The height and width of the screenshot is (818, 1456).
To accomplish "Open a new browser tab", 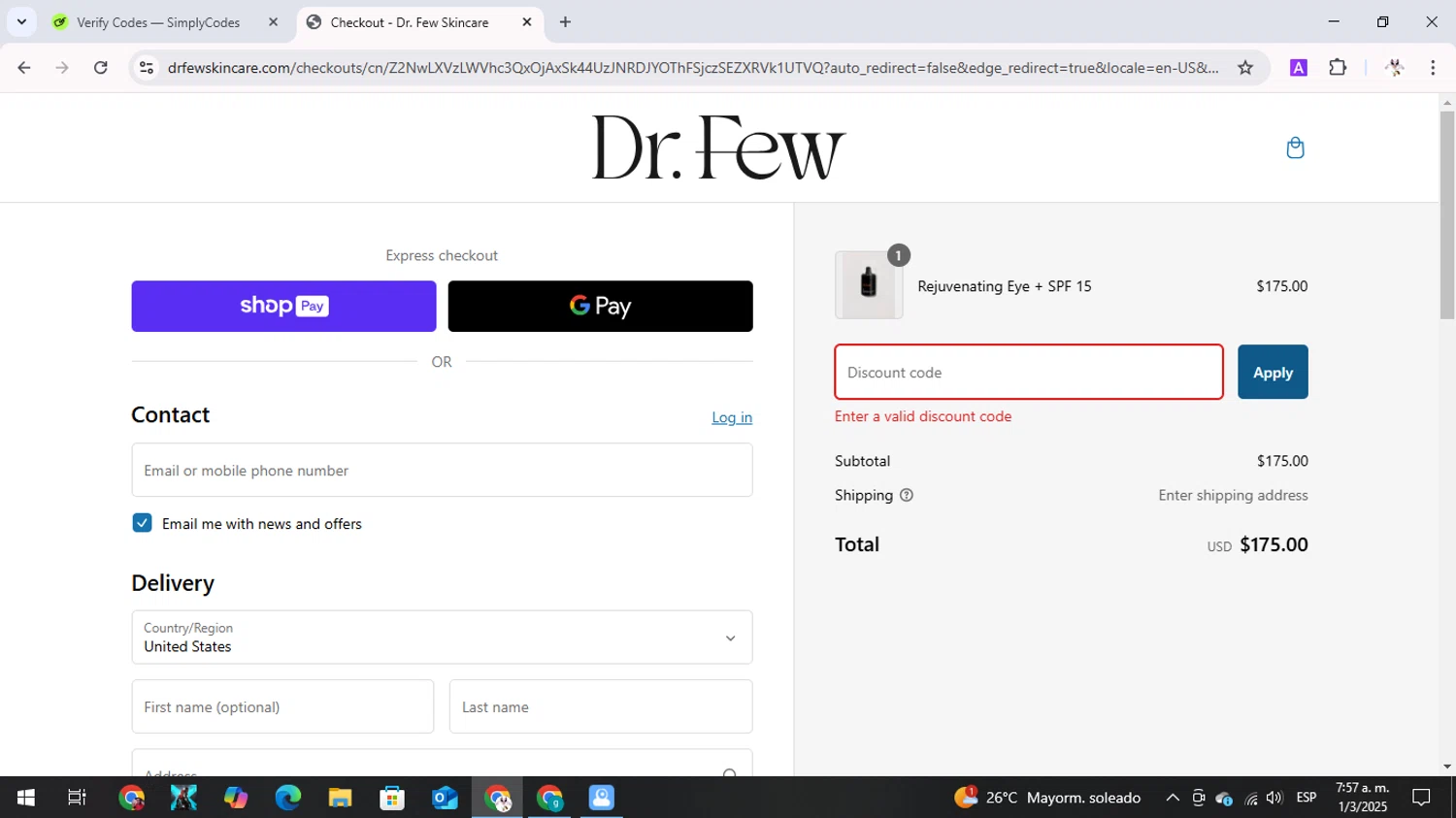I will [566, 21].
